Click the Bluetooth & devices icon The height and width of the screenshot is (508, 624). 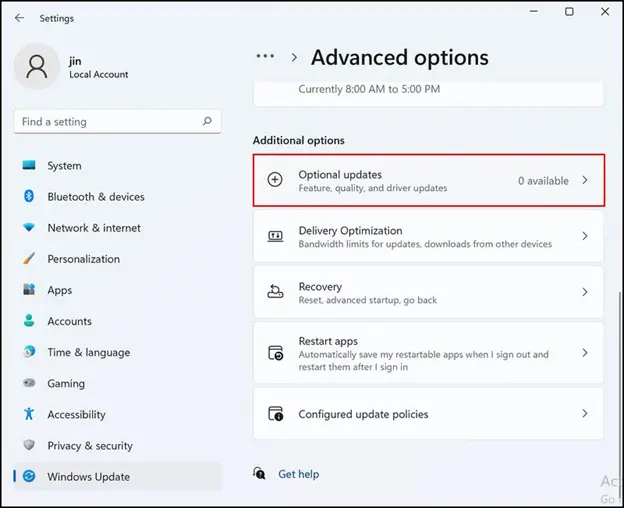[x=29, y=196]
